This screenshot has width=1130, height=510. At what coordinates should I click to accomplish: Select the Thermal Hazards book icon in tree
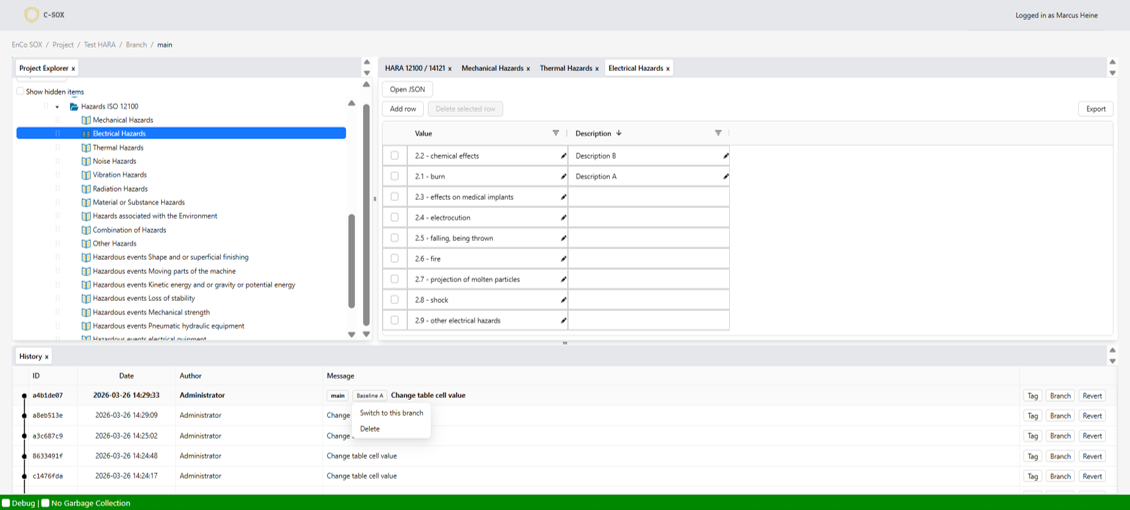tap(86, 148)
